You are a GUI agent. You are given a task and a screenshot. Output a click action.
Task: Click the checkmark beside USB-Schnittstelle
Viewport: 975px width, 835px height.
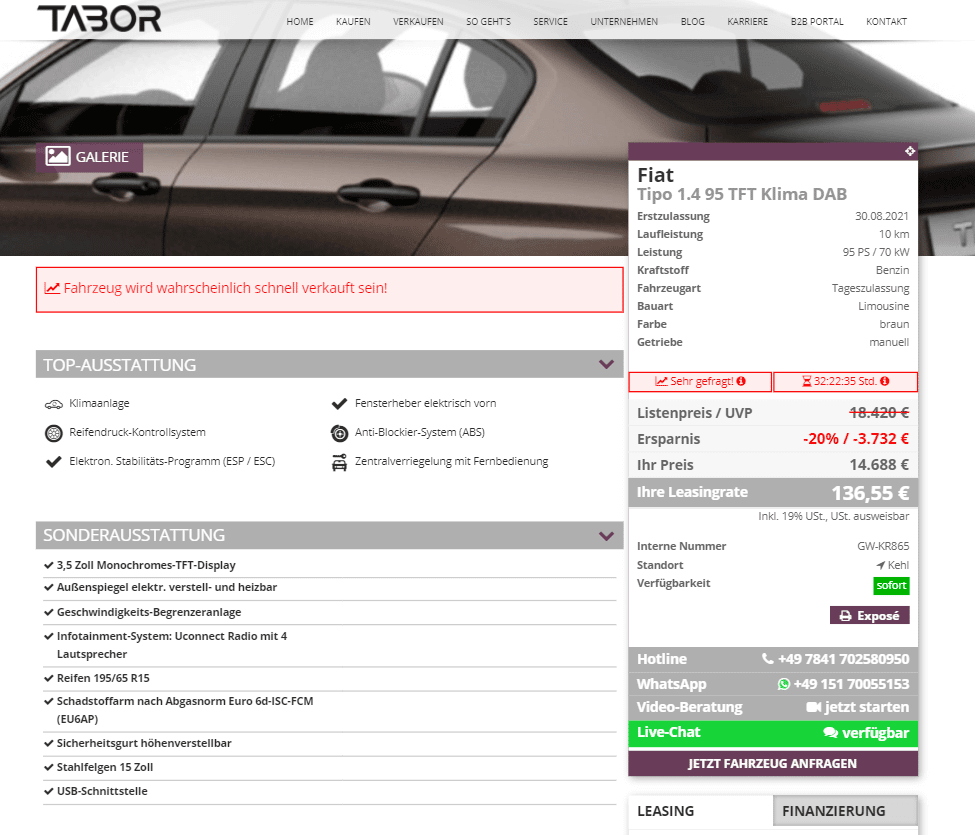point(49,791)
